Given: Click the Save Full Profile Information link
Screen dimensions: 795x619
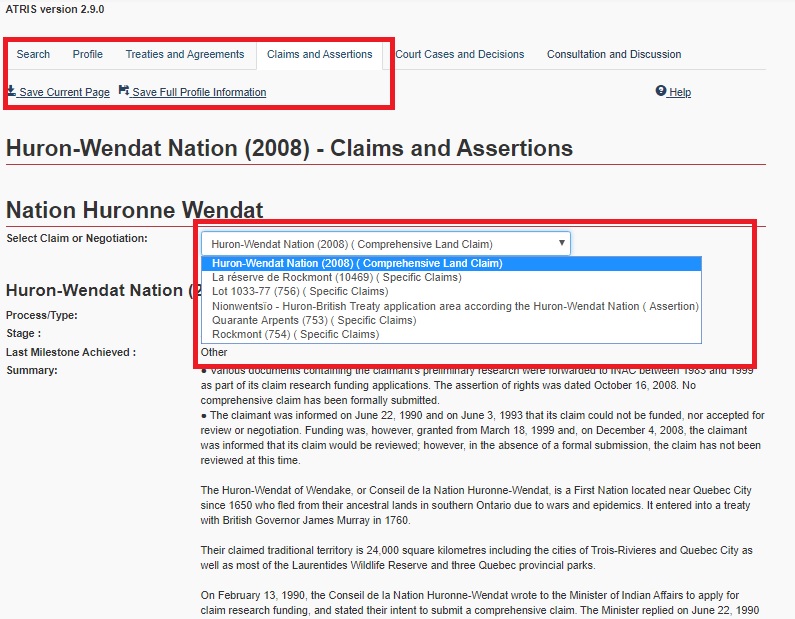Looking at the screenshot, I should tap(199, 92).
